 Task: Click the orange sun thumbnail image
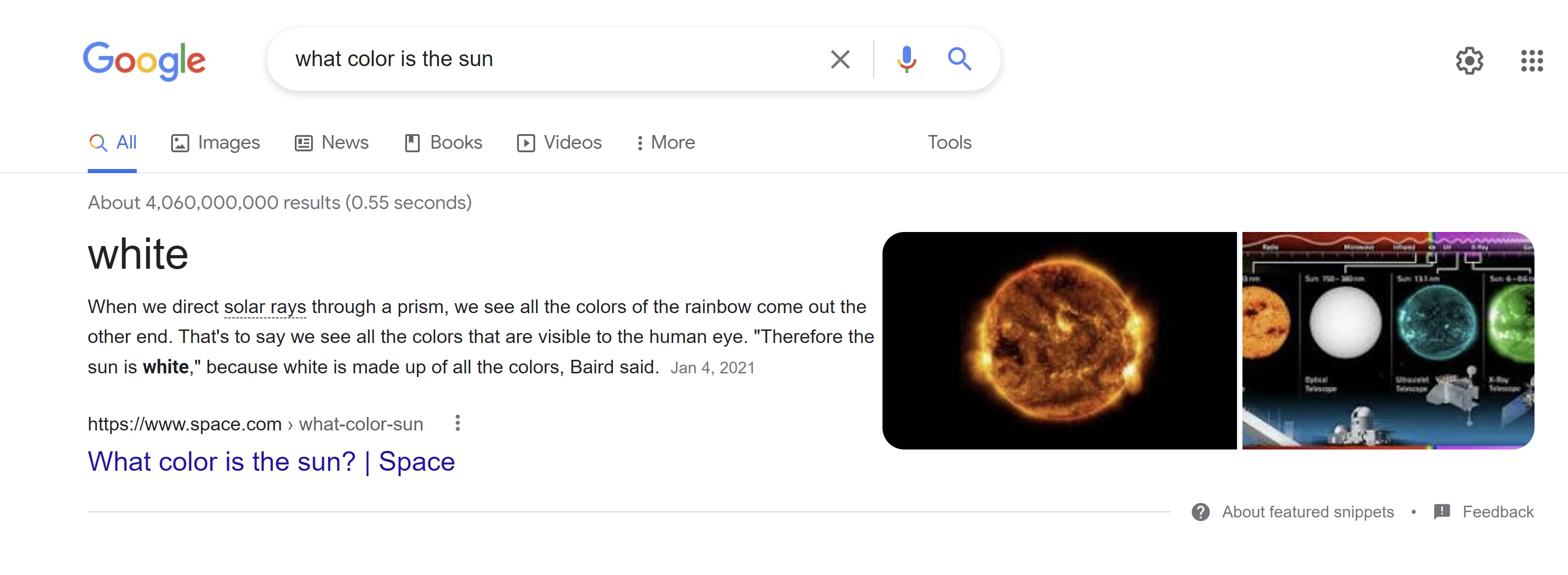coord(1059,340)
